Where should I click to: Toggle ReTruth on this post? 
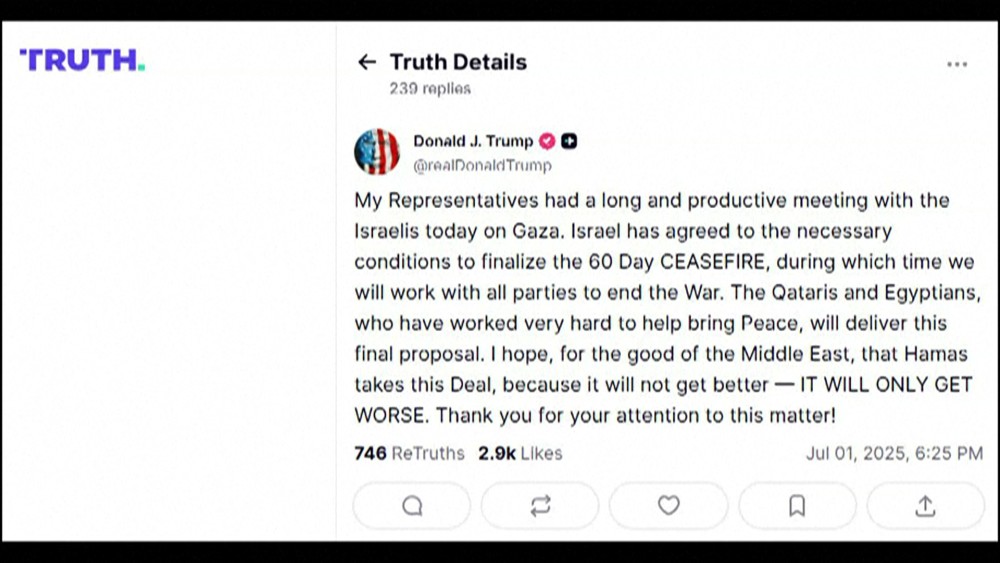(540, 506)
